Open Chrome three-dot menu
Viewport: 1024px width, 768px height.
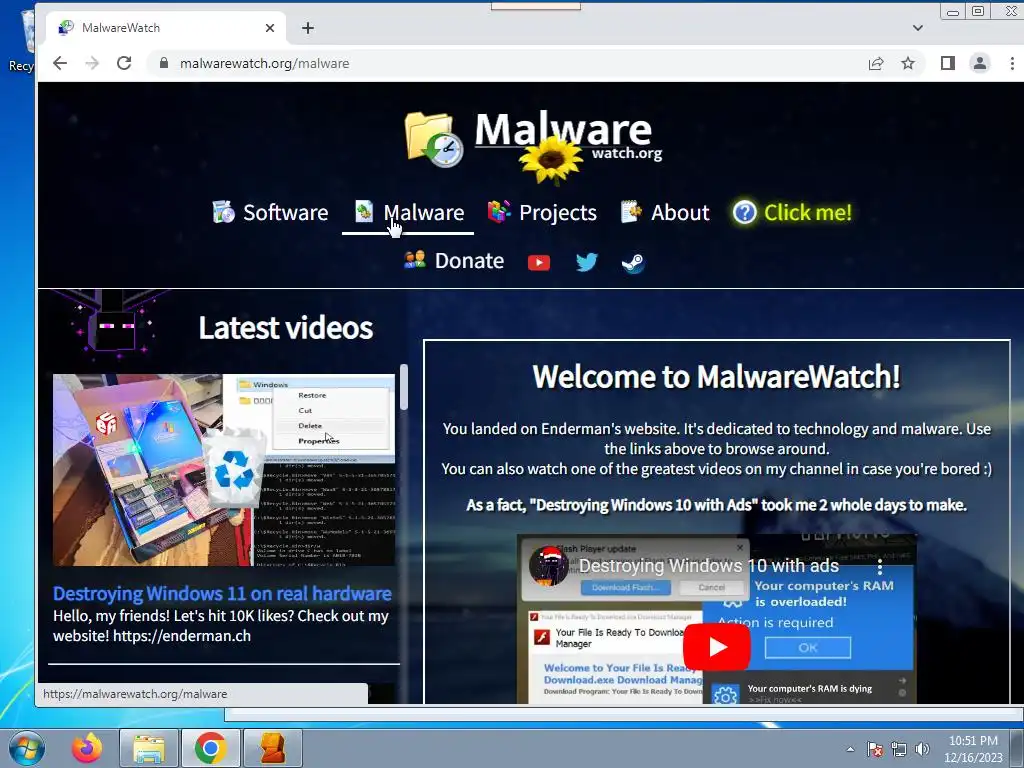click(1012, 63)
